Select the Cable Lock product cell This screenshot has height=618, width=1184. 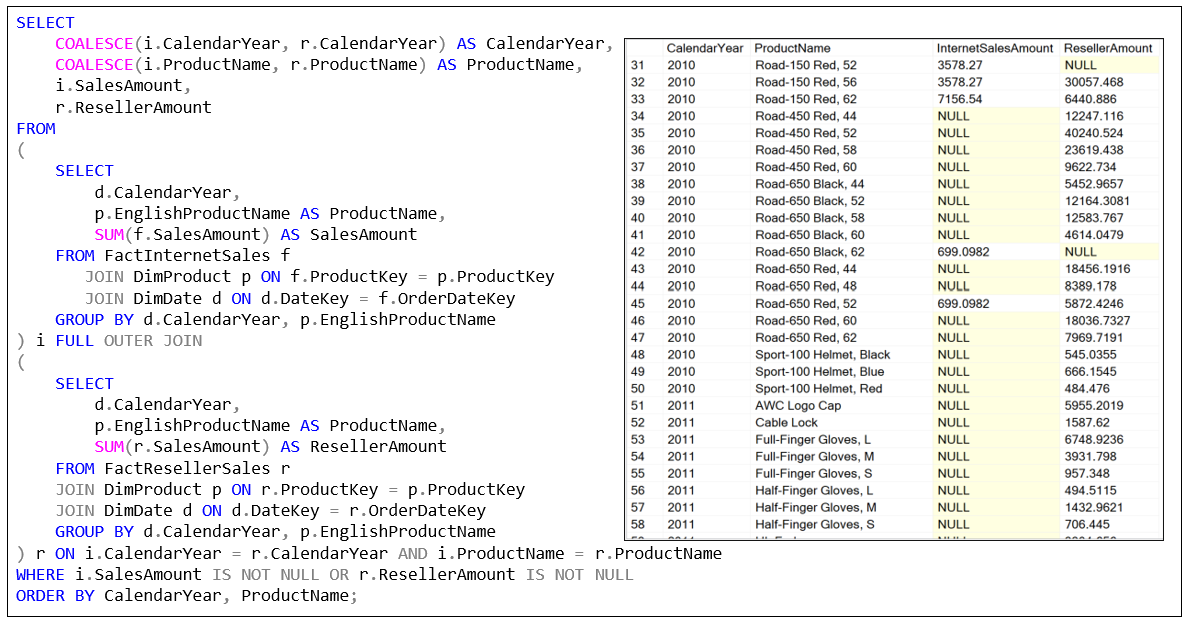coord(786,422)
